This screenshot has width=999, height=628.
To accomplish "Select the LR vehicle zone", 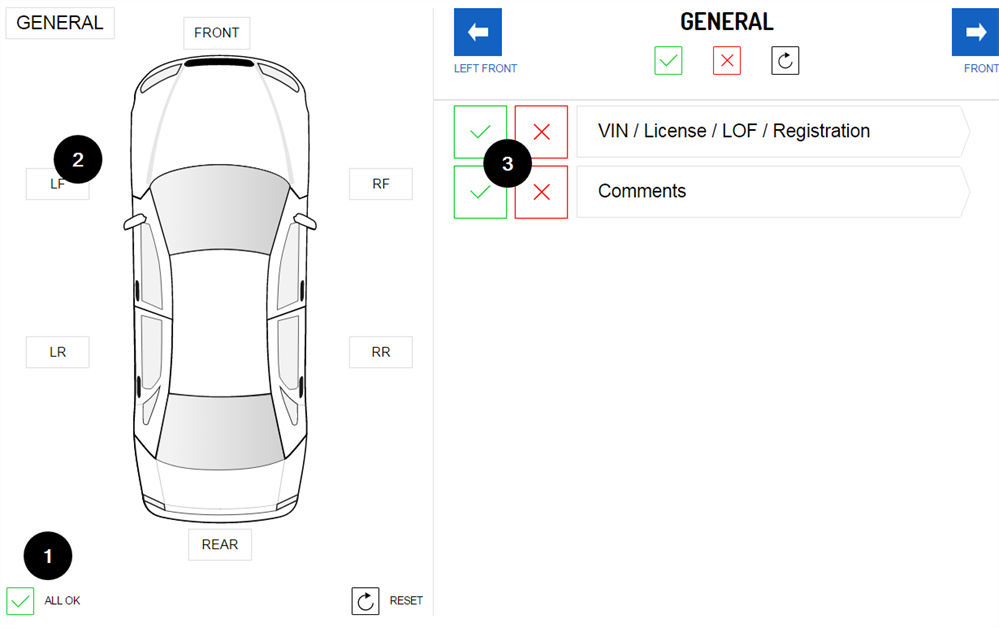I will tap(57, 352).
